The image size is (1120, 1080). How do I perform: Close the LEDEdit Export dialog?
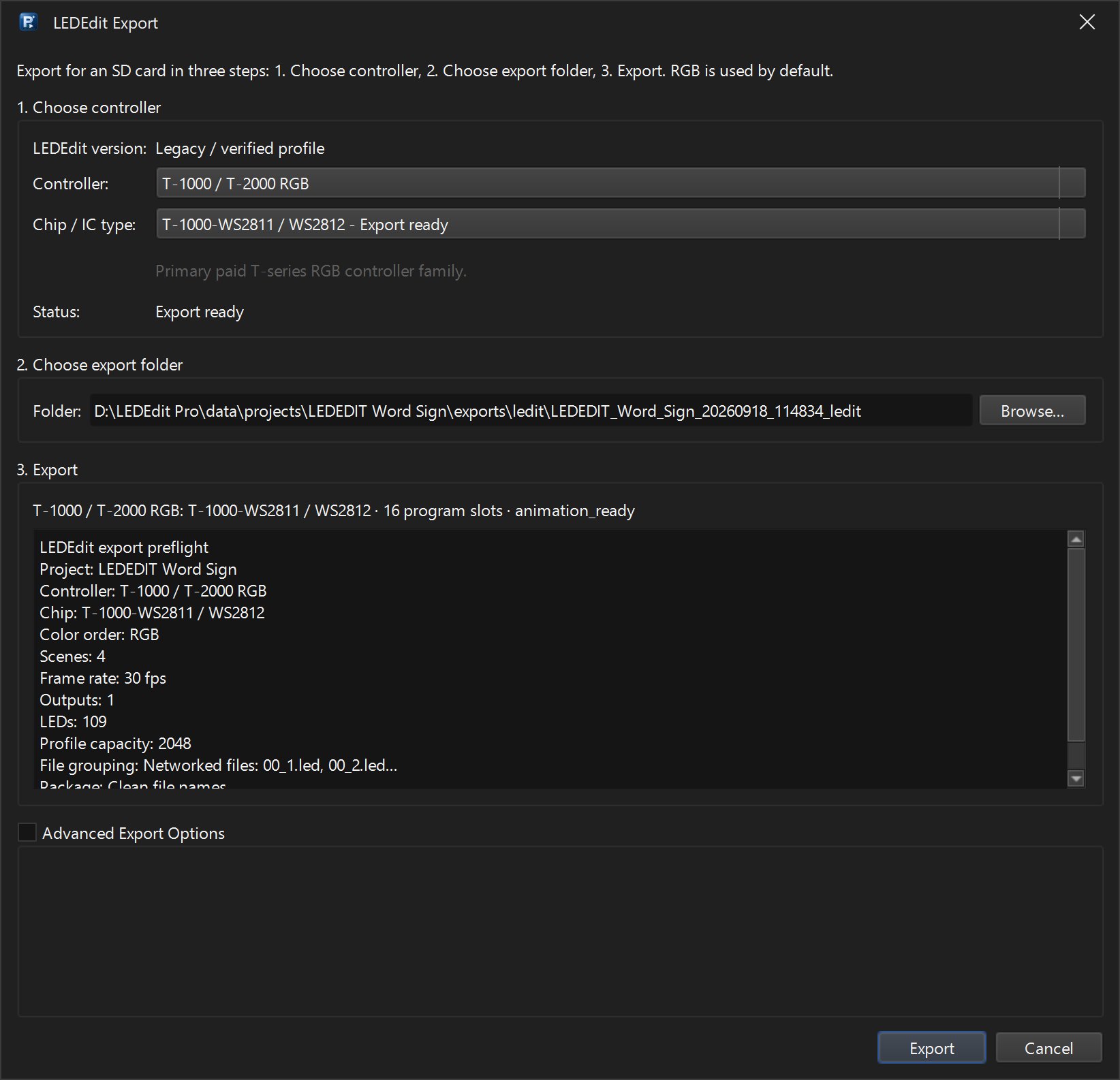[1087, 22]
